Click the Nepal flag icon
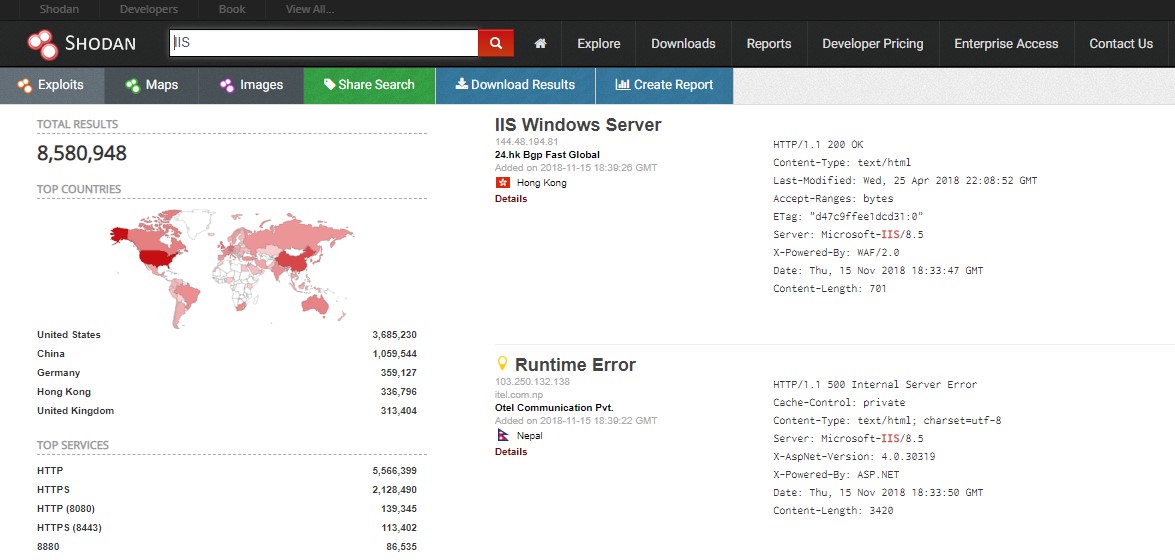This screenshot has height=560, width=1175. tap(502, 435)
